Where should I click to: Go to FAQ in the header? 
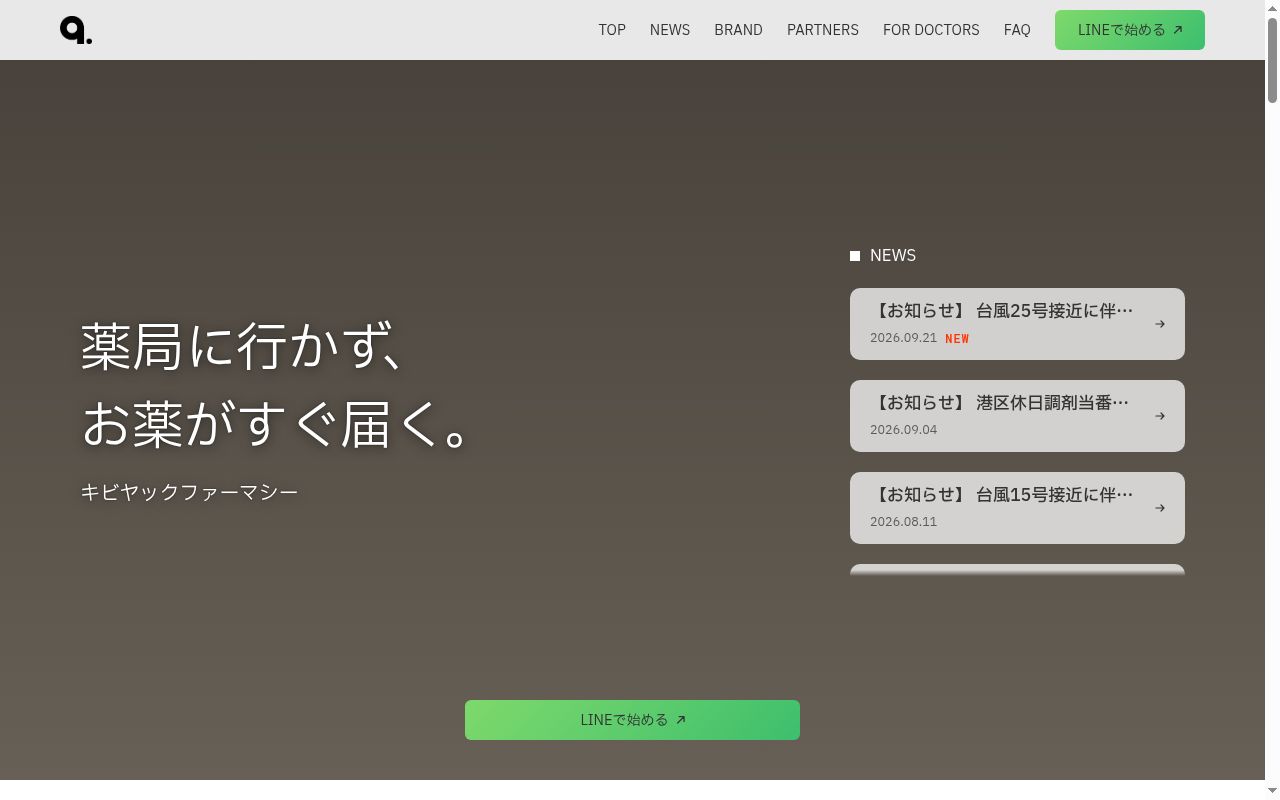pyautogui.click(x=1017, y=30)
